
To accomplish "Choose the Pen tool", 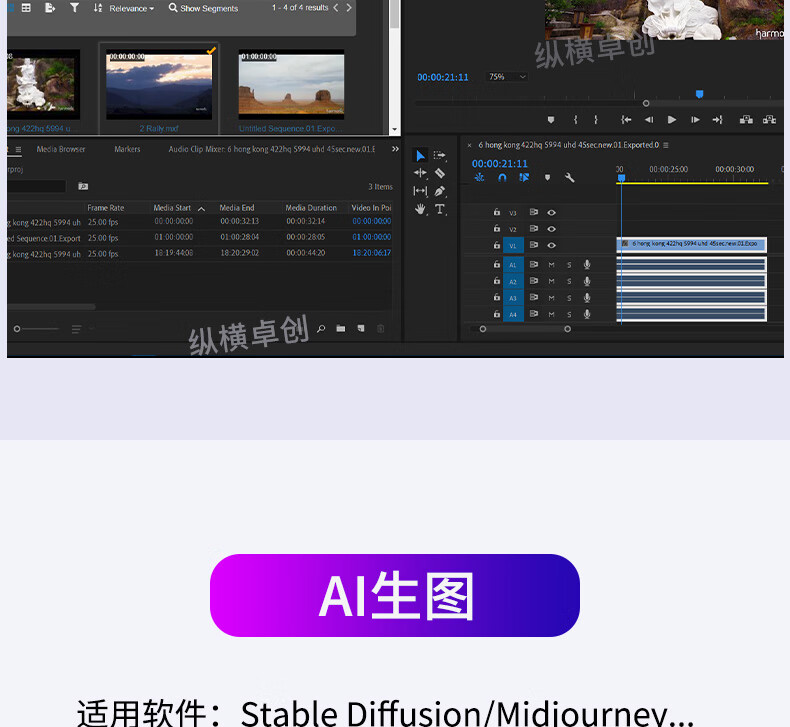I will coord(440,191).
